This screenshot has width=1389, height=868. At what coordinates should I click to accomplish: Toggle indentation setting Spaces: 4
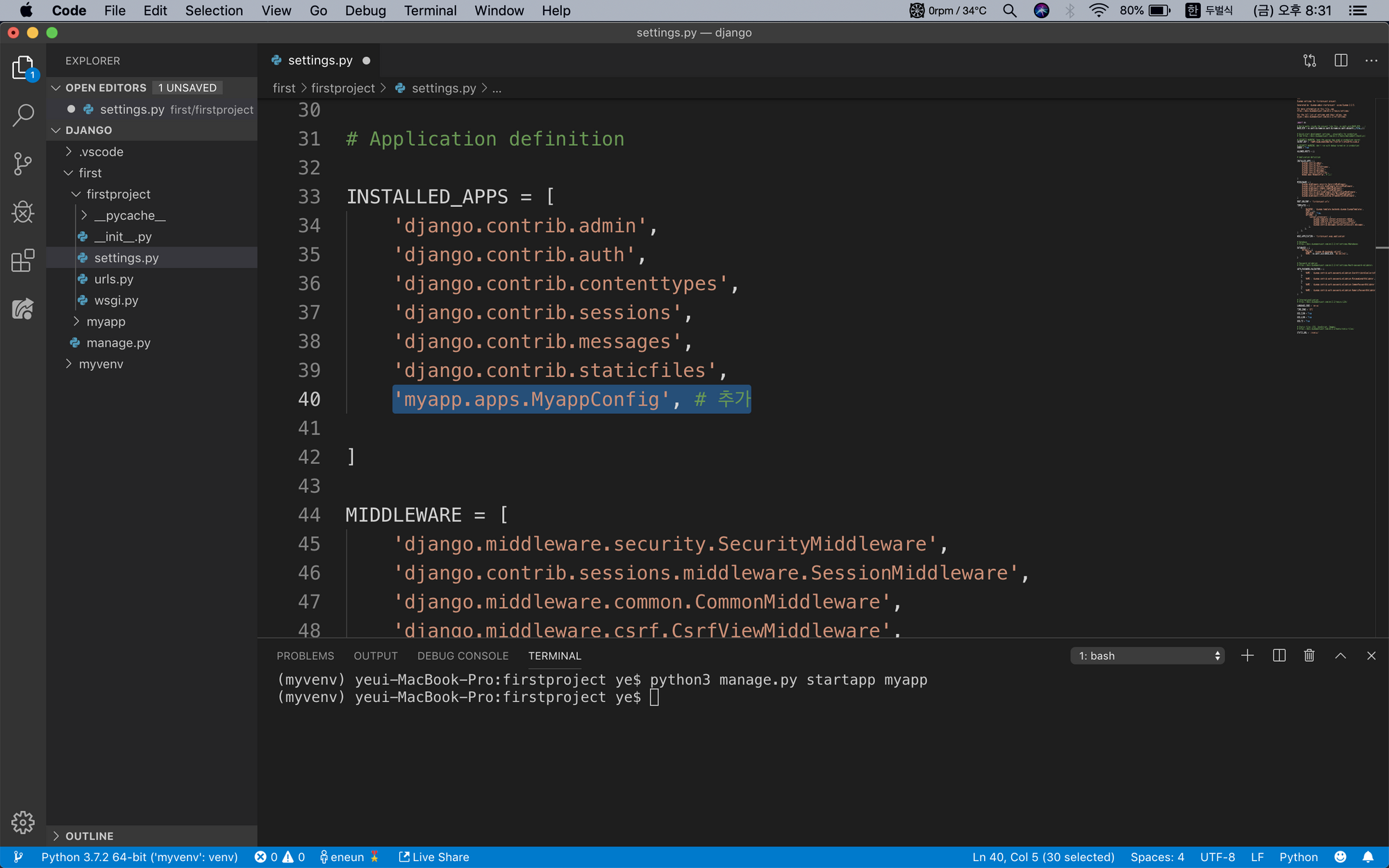click(x=1157, y=857)
